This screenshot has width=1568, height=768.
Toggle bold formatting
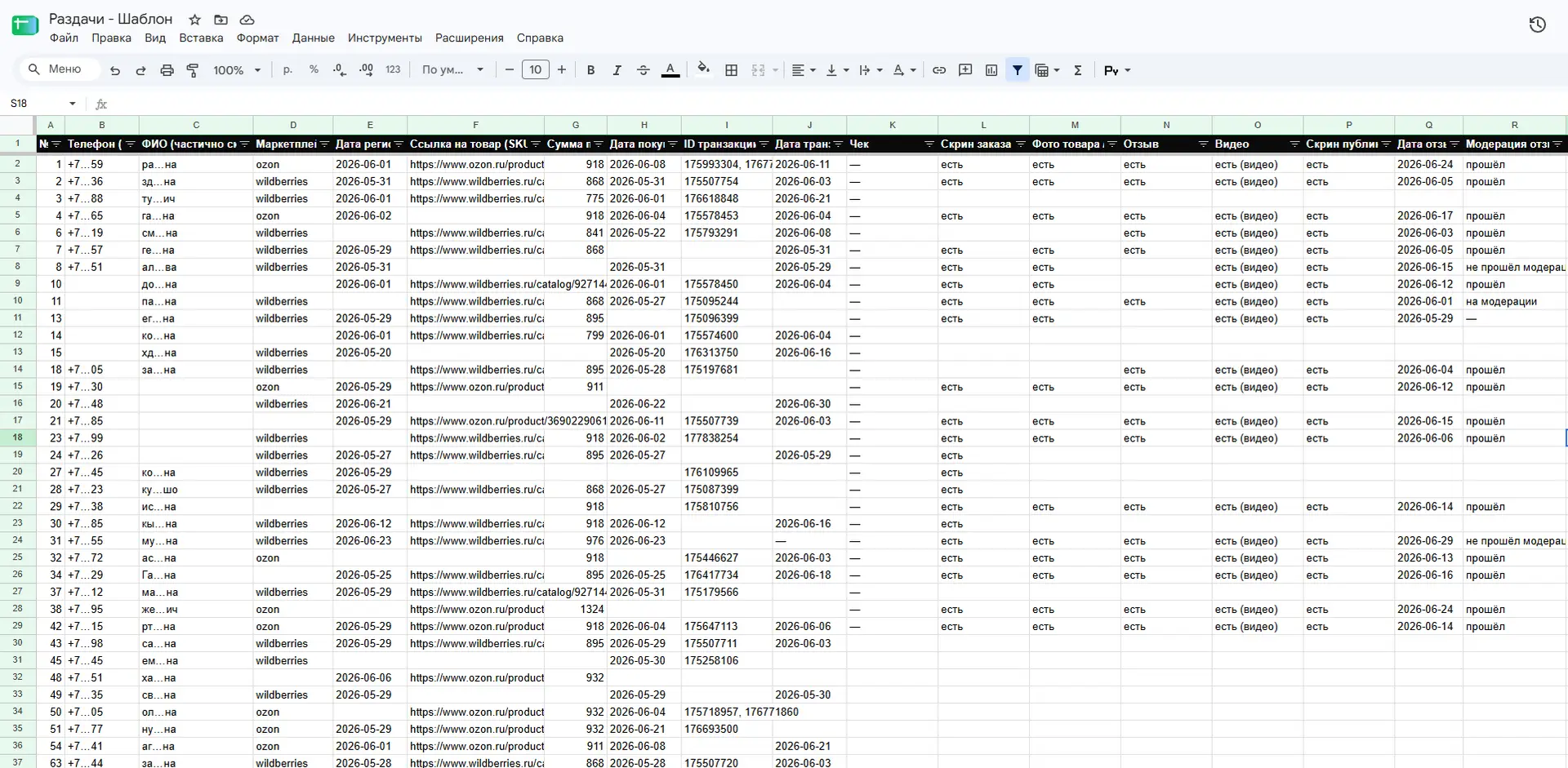[590, 70]
